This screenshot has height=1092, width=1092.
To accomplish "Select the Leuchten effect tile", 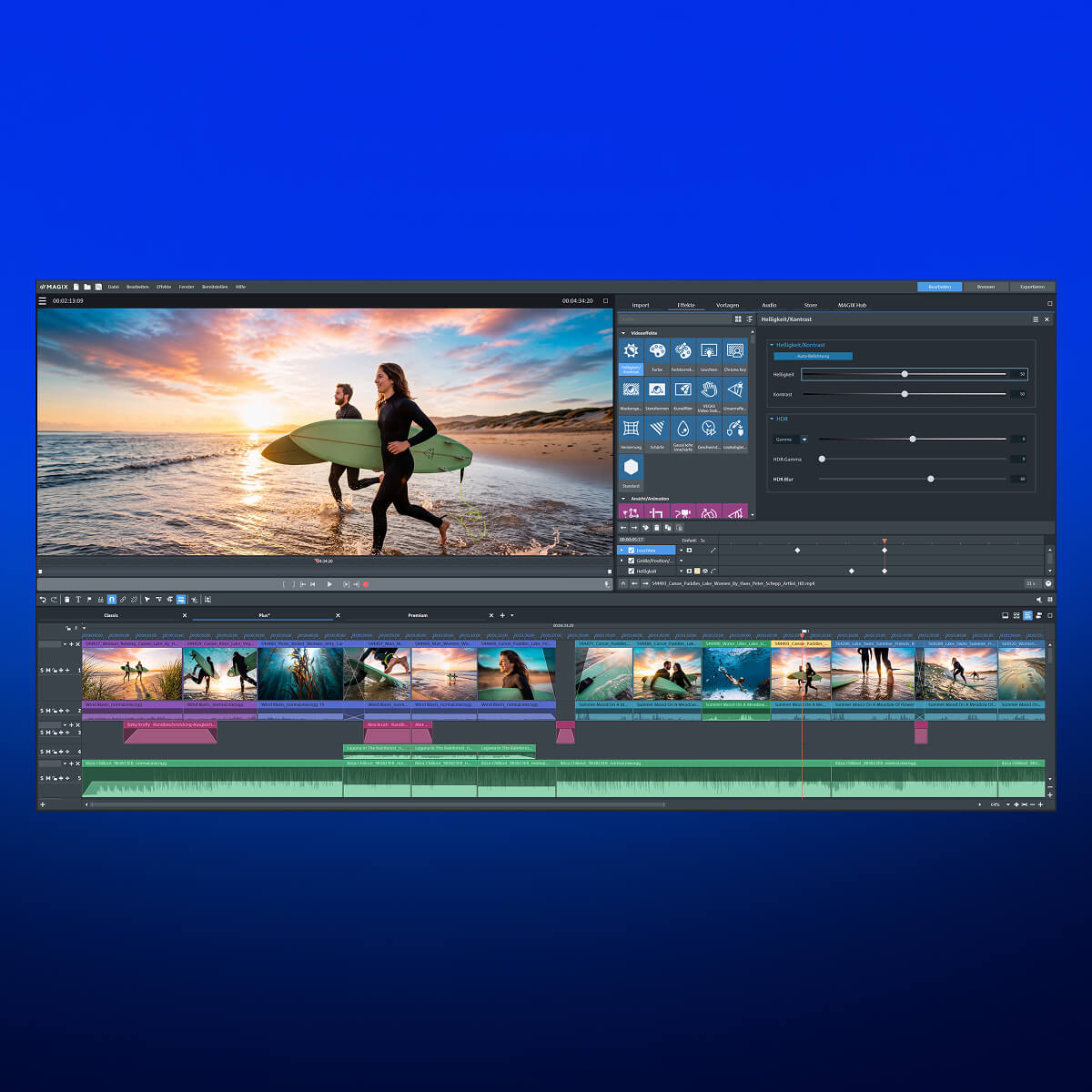I will [709, 356].
